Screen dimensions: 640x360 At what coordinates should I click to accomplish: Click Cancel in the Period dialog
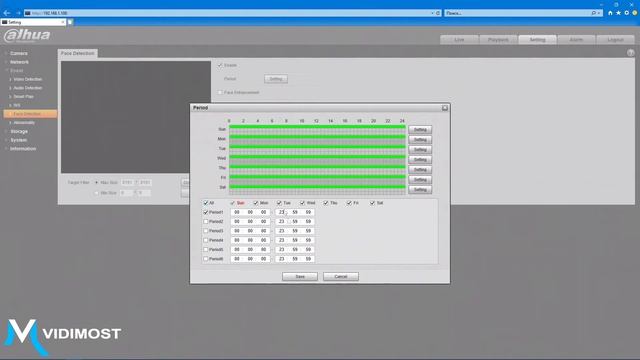point(341,277)
